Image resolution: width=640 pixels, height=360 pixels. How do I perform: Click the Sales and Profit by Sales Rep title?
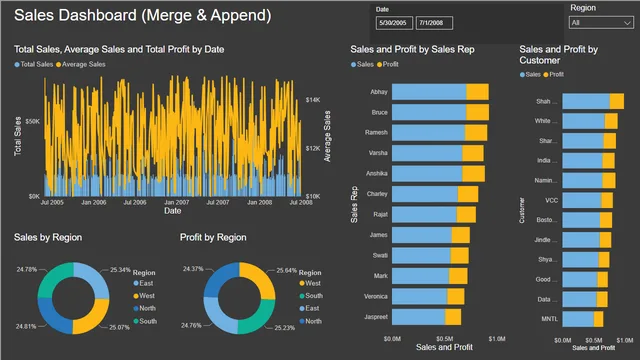[x=412, y=49]
